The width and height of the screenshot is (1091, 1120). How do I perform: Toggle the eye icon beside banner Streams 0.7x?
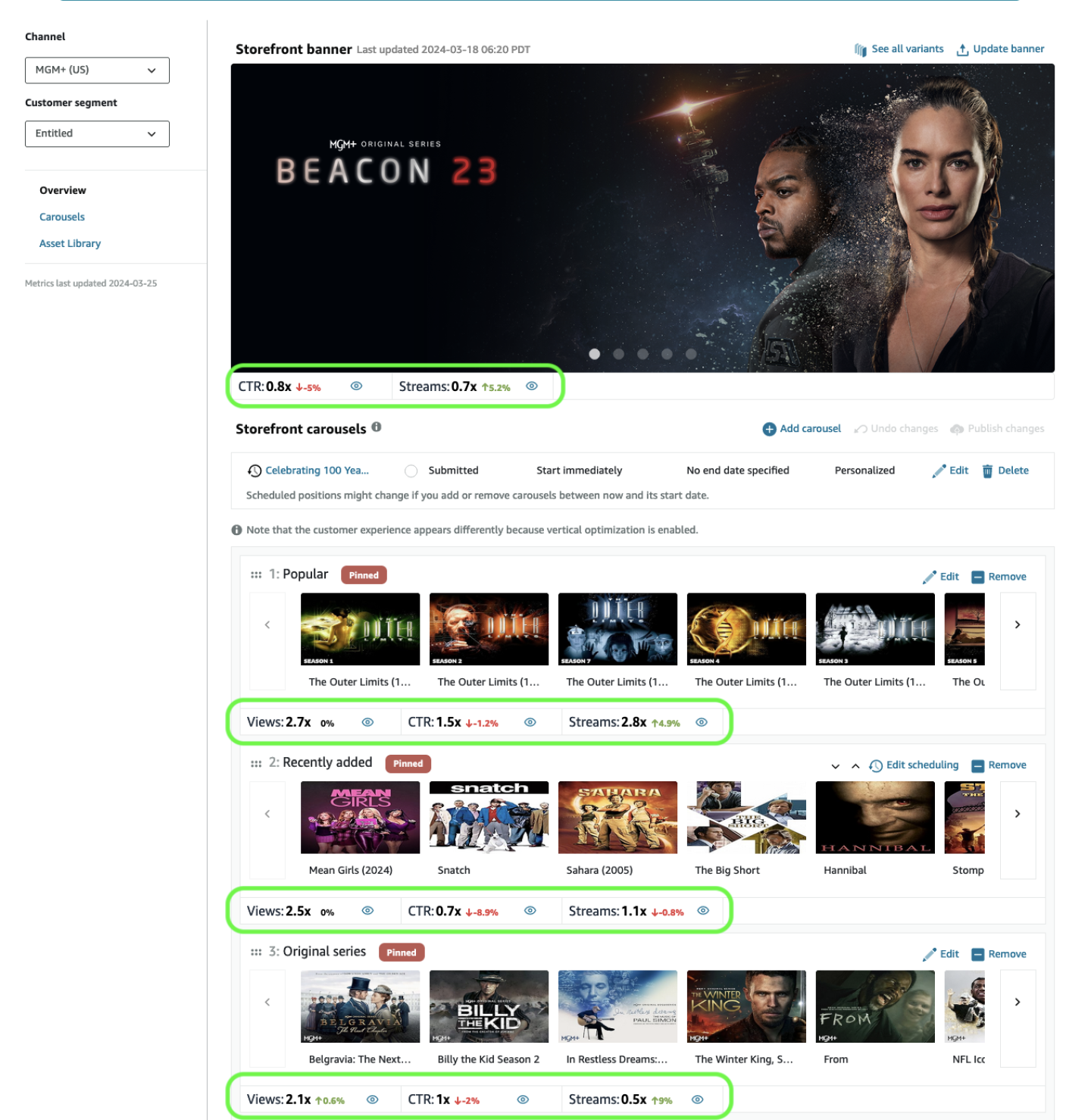tap(532, 386)
